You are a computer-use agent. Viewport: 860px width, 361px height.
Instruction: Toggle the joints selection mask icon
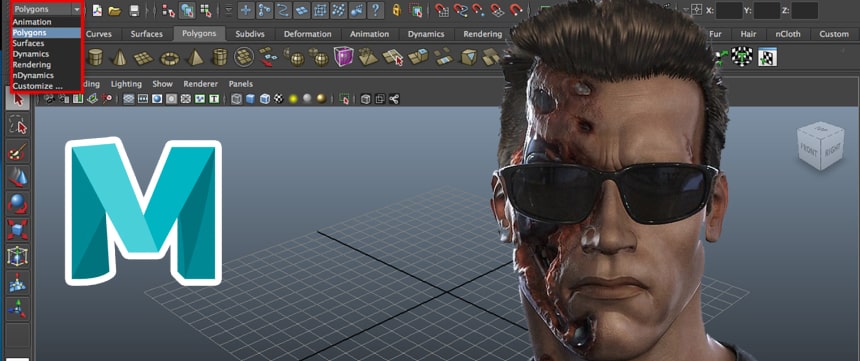pyautogui.click(x=265, y=10)
